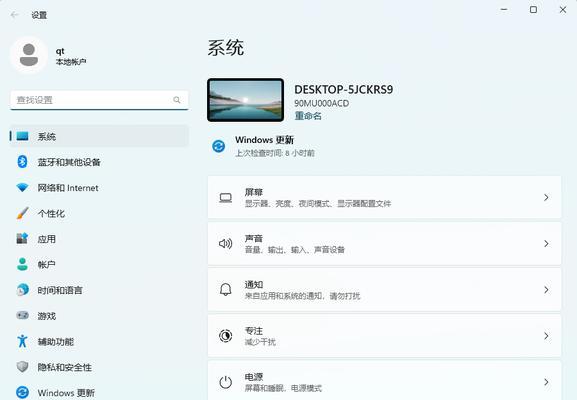Click the 个性化 paintbrush icon

click(22, 213)
